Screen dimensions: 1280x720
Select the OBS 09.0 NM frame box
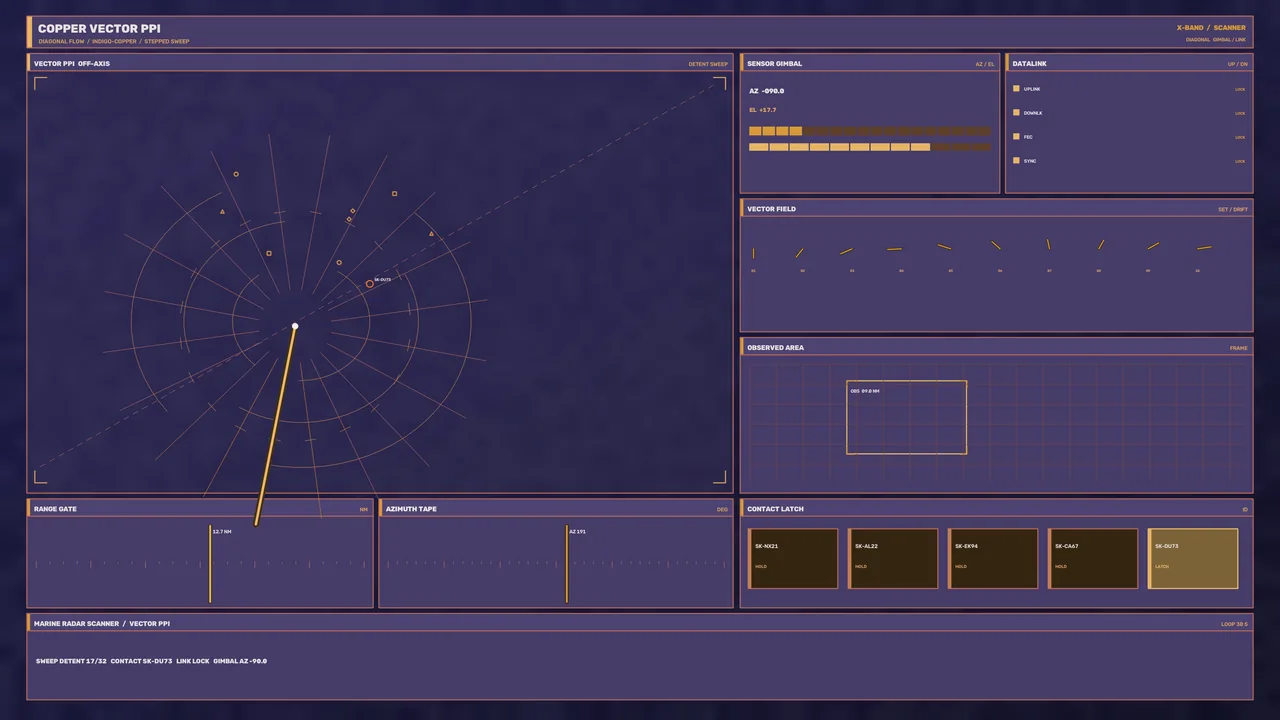coord(907,417)
